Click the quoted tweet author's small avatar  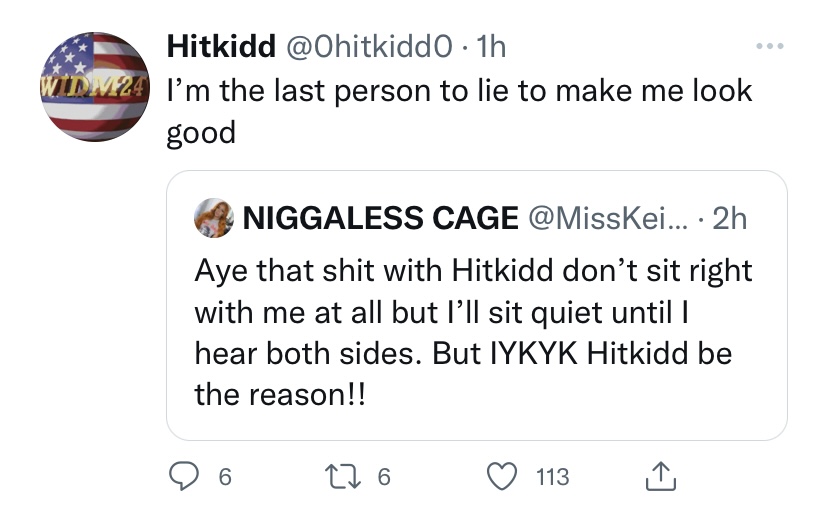[x=214, y=218]
